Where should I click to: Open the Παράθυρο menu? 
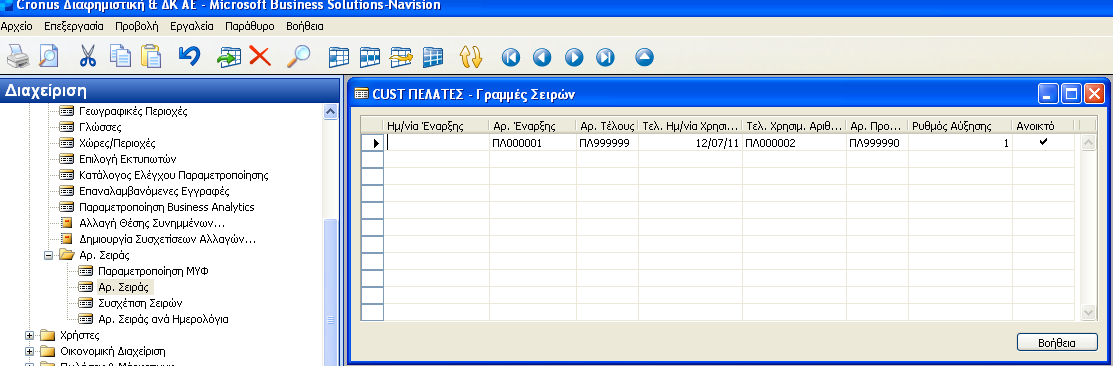(249, 26)
